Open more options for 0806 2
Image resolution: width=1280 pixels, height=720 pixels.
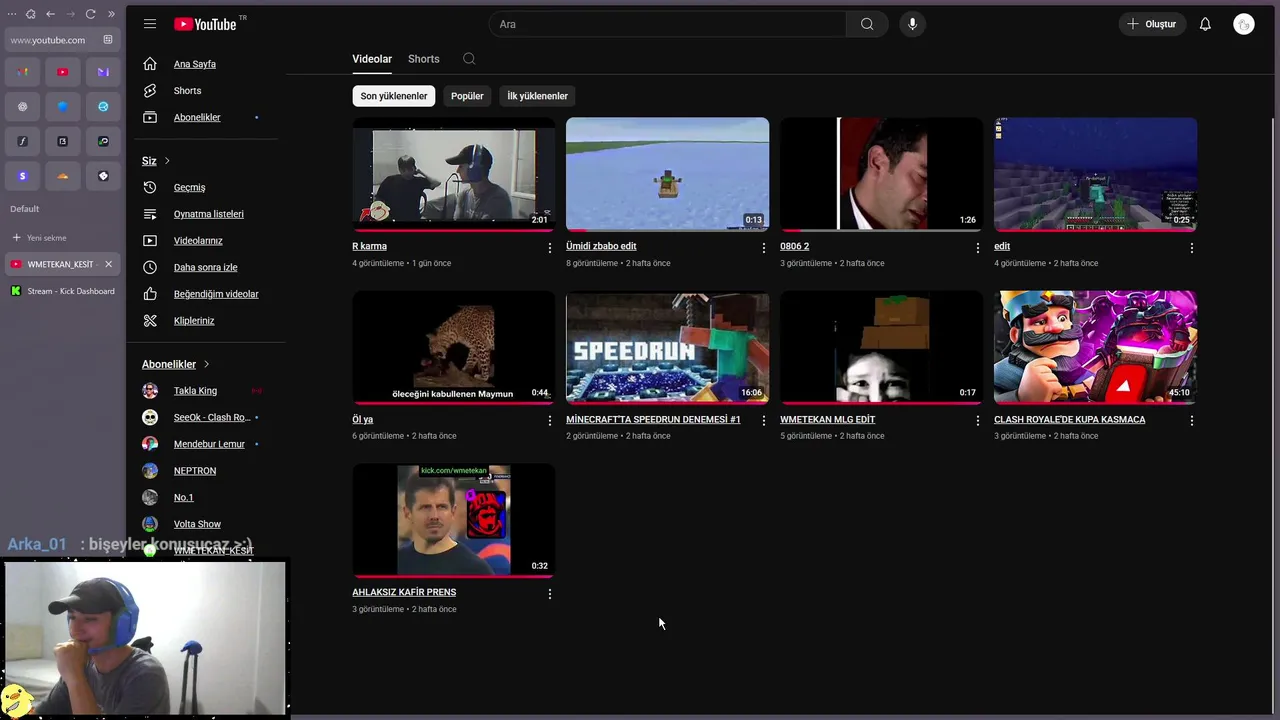pyautogui.click(x=977, y=248)
